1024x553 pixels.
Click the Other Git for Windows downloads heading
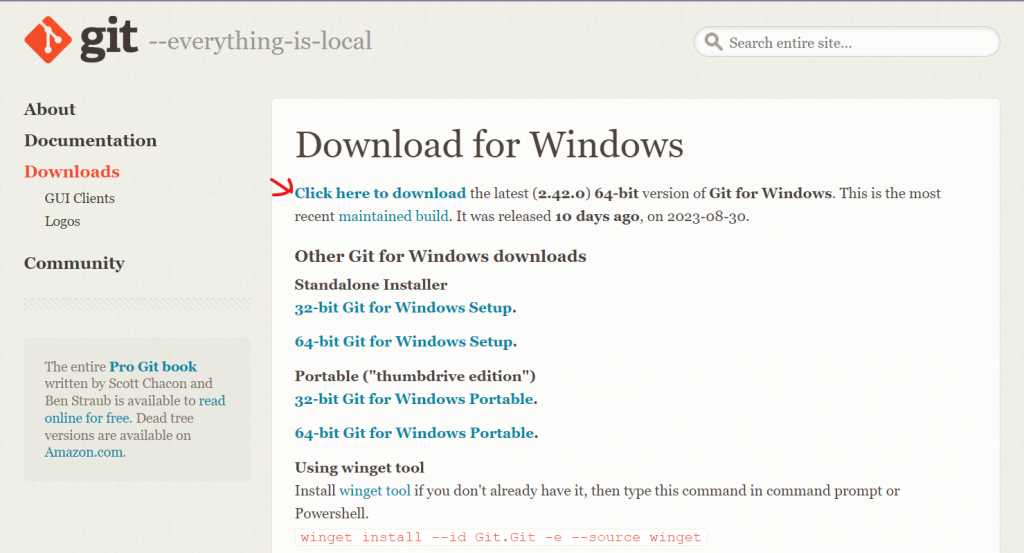[440, 256]
